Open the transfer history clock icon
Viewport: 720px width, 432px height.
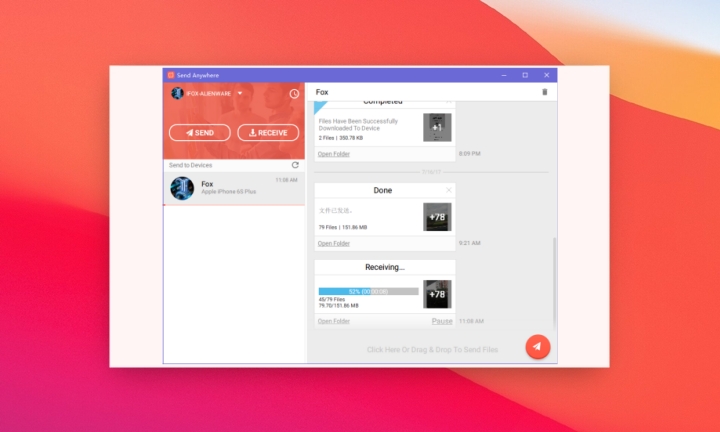[294, 94]
